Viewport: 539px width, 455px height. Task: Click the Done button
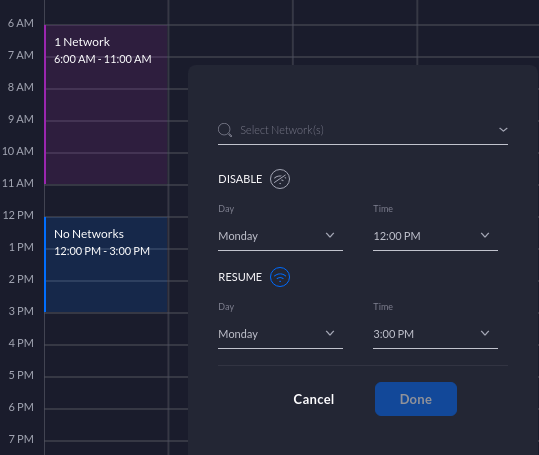point(416,399)
